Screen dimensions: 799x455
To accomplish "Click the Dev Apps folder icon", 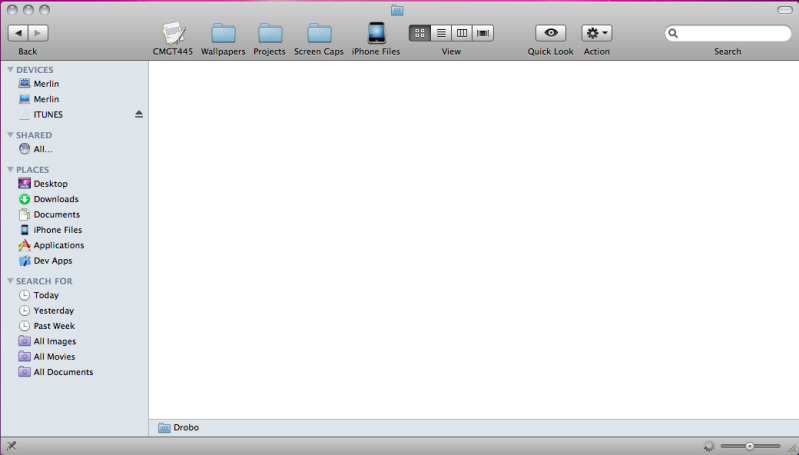I will click(x=24, y=260).
